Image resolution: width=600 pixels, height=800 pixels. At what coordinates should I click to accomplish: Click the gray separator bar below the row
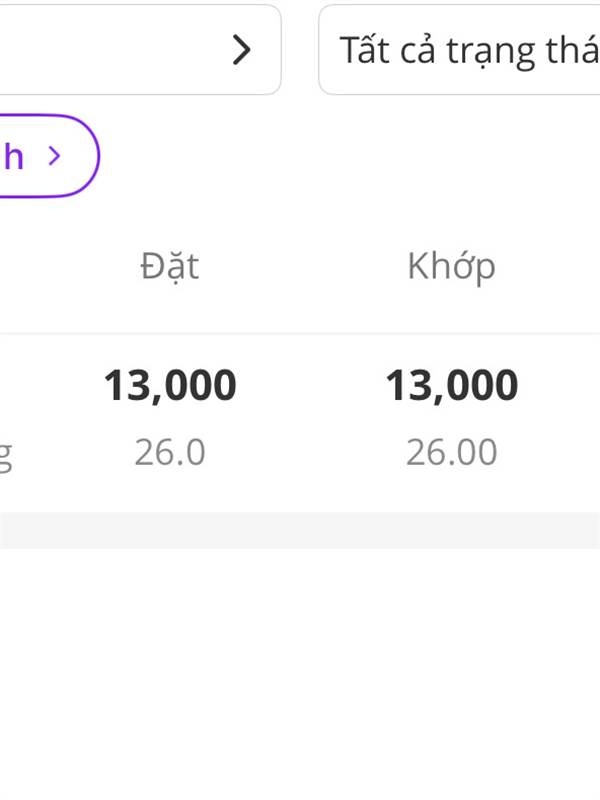coord(300,530)
